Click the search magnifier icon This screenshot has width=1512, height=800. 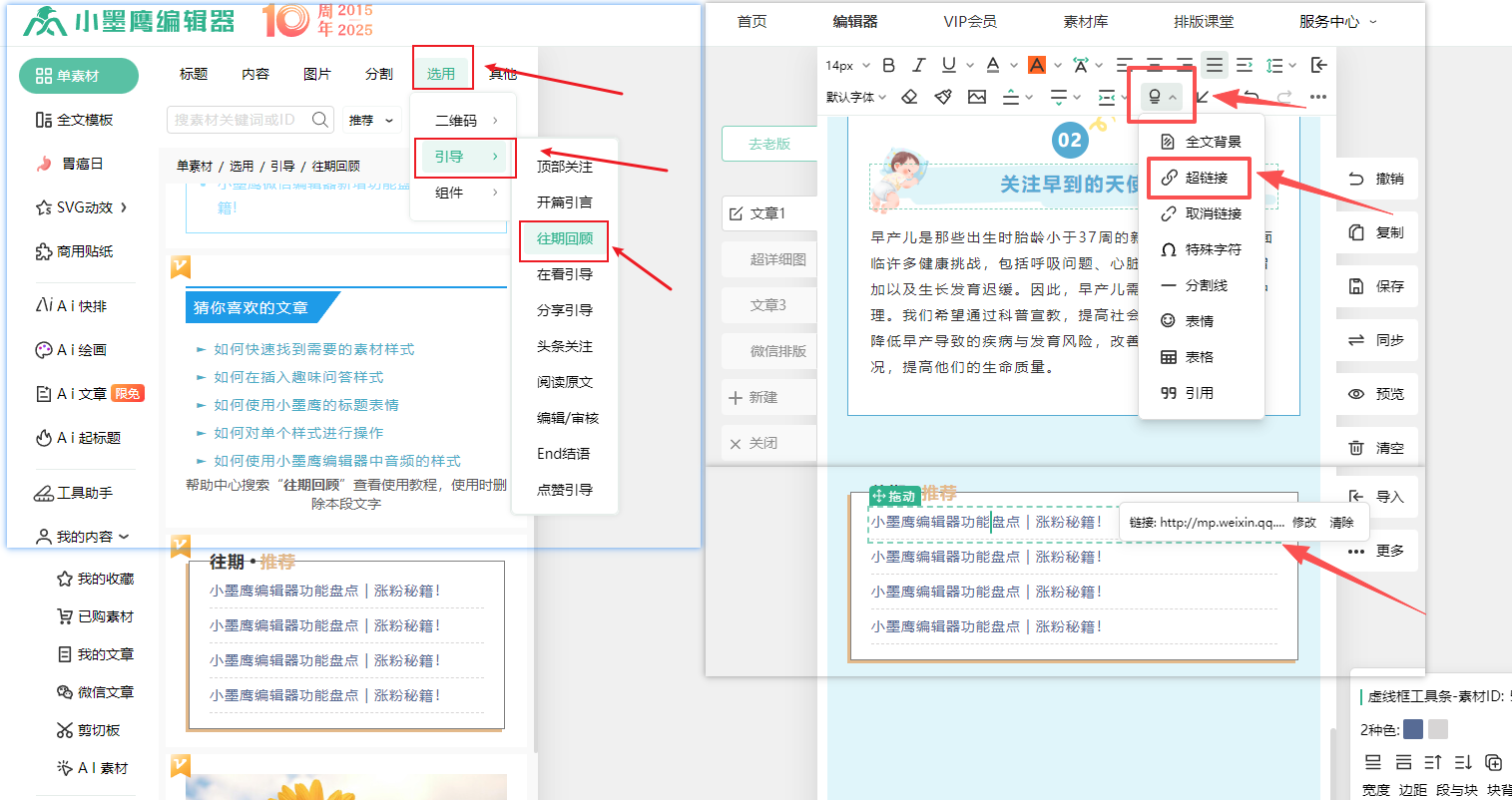[320, 120]
